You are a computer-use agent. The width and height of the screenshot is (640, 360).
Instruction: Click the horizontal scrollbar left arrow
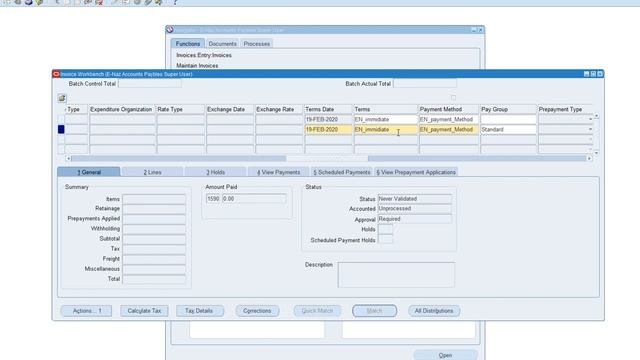(68, 158)
